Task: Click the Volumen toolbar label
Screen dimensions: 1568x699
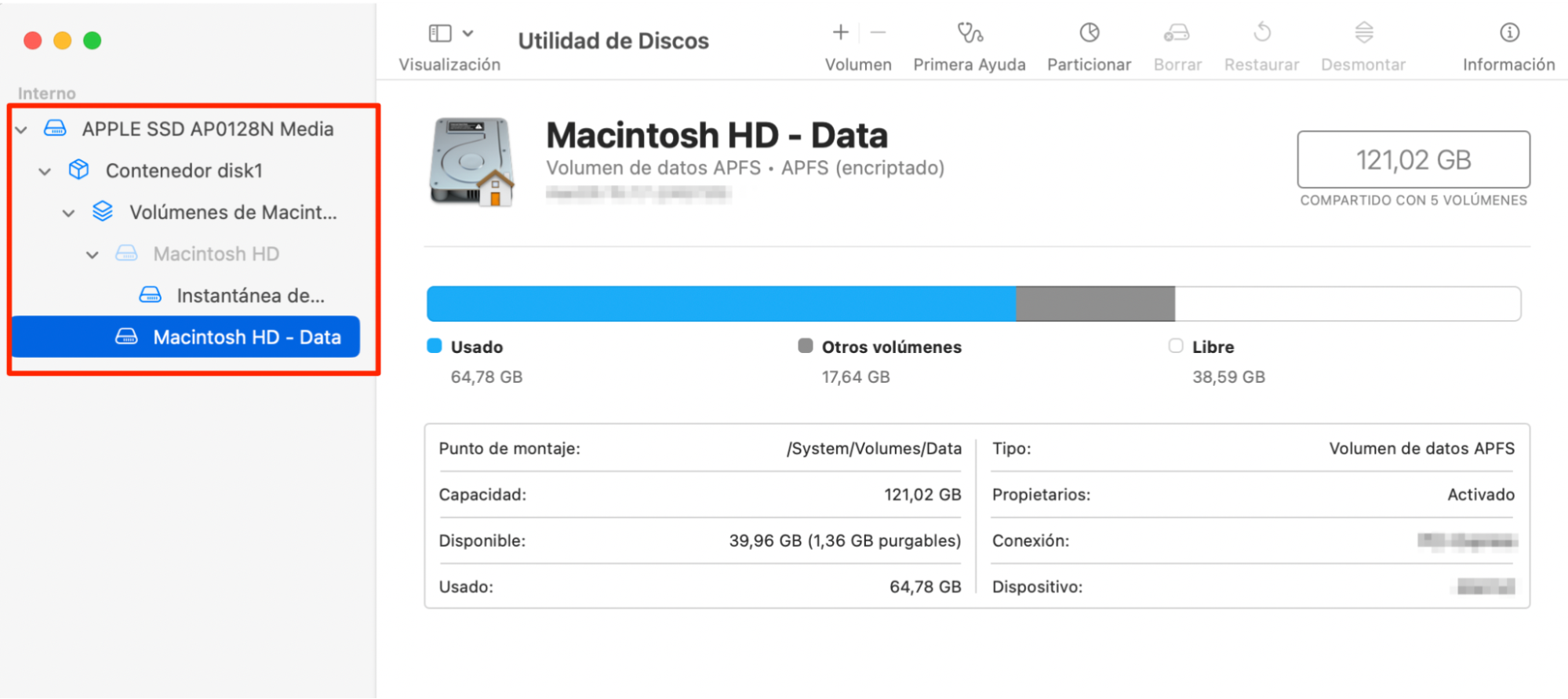Action: [858, 64]
